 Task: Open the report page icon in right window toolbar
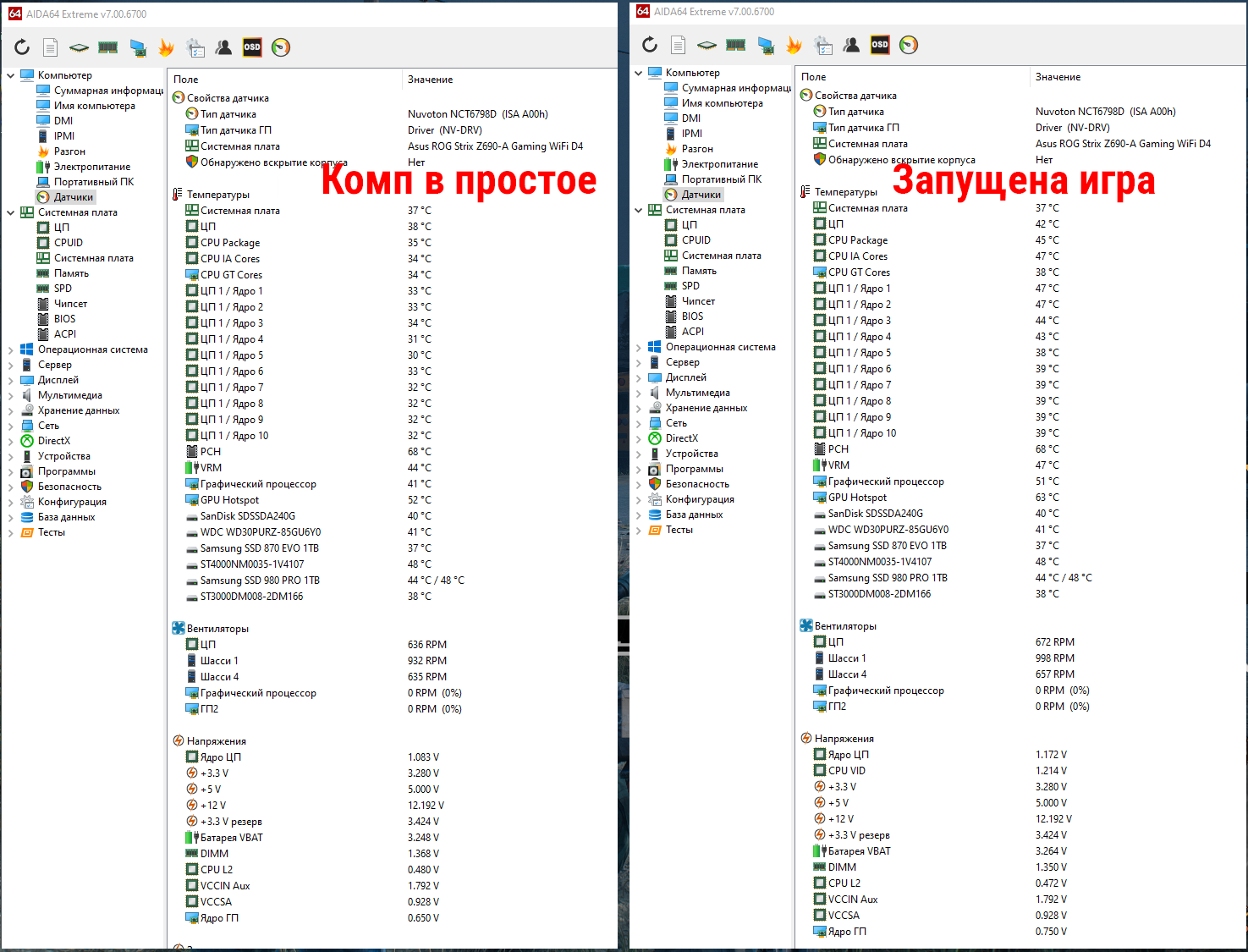[679, 45]
